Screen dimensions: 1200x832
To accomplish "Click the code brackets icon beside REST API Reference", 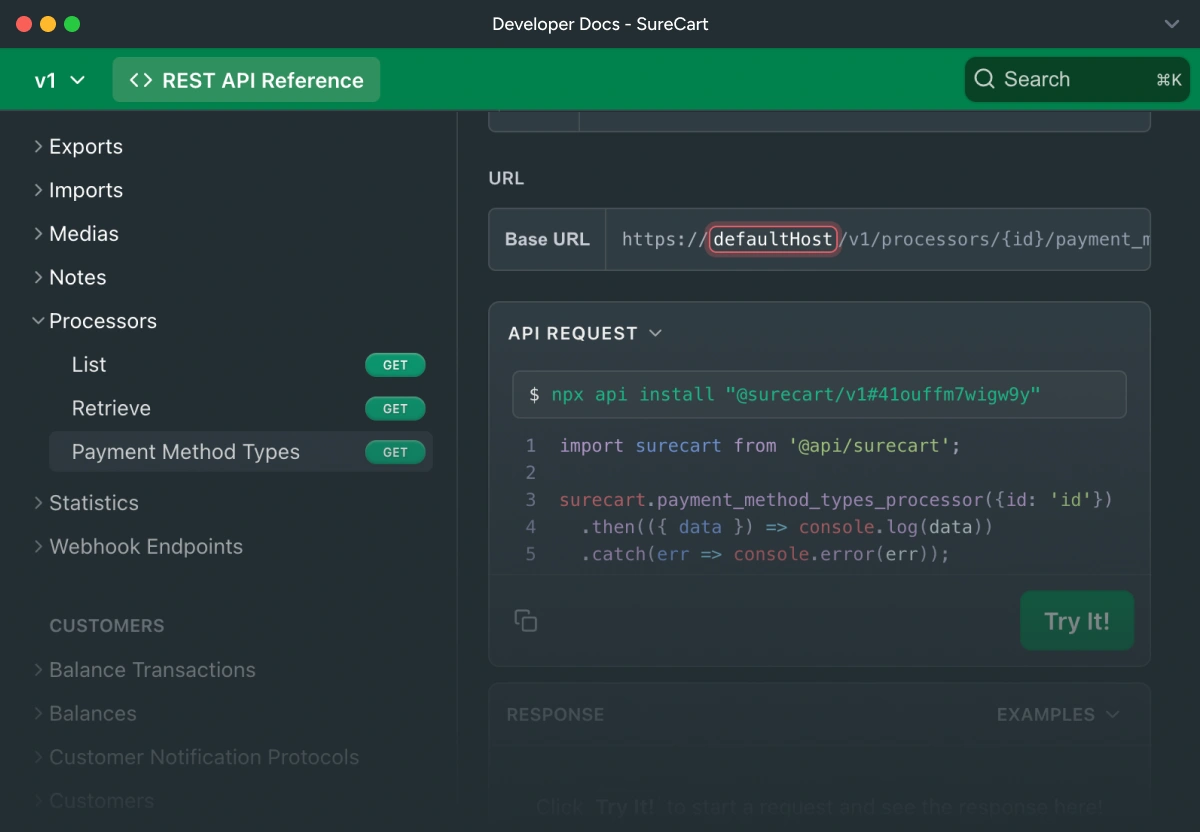I will tap(141, 81).
